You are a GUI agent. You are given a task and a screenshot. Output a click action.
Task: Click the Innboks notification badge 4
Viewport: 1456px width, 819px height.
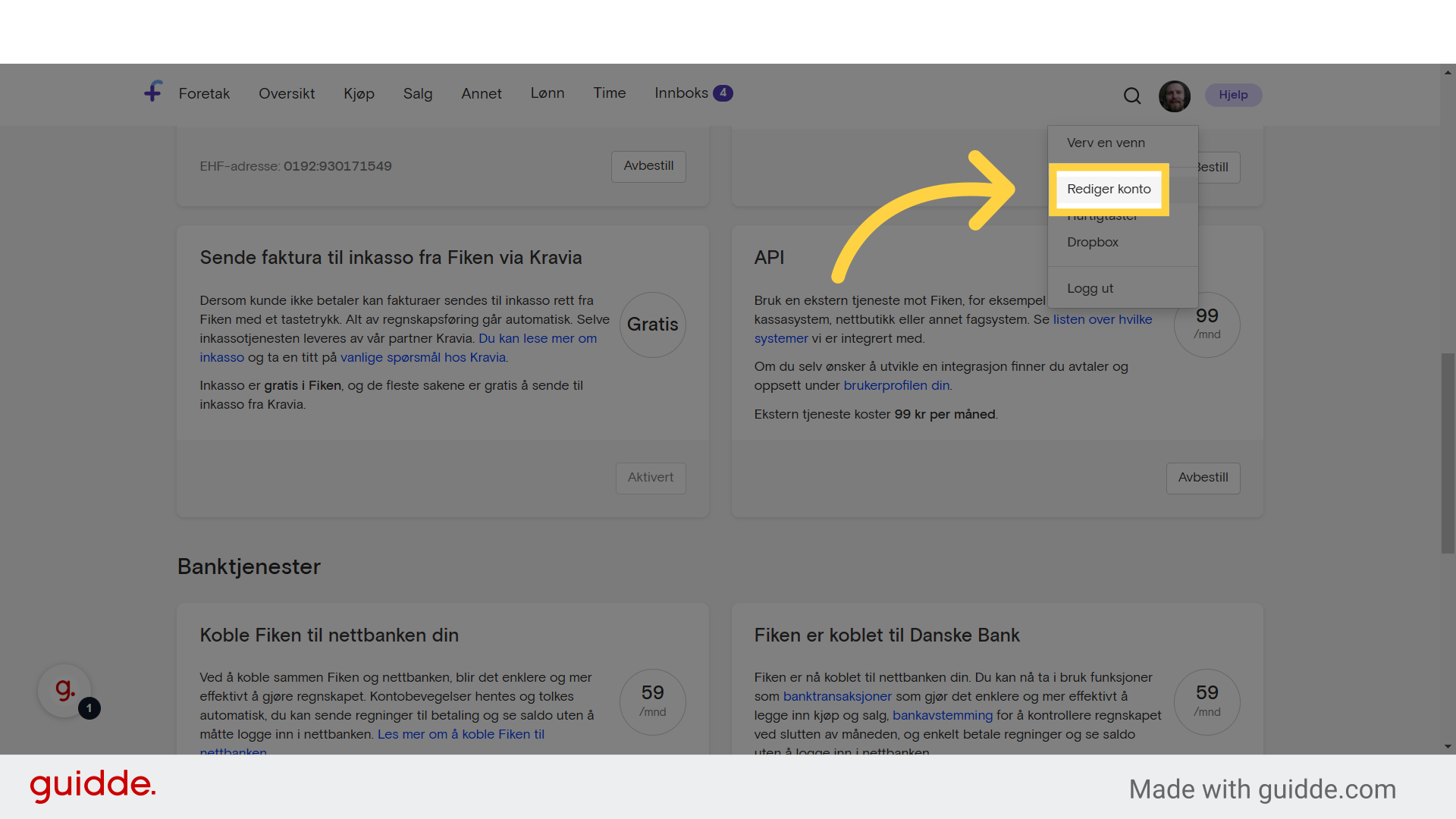pyautogui.click(x=723, y=93)
